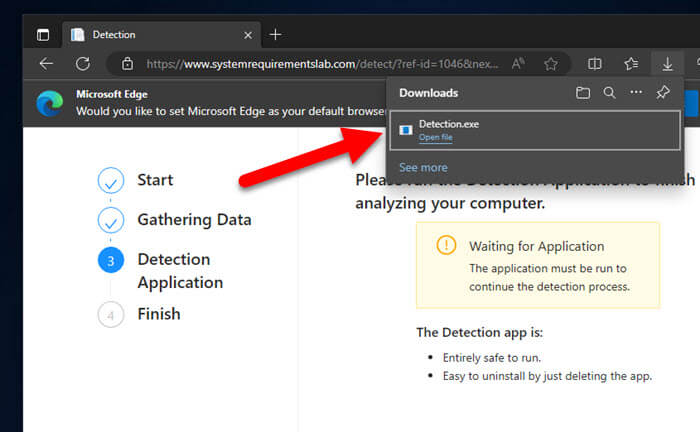Close the Detection tab
The width and height of the screenshot is (700, 432).
pos(248,35)
